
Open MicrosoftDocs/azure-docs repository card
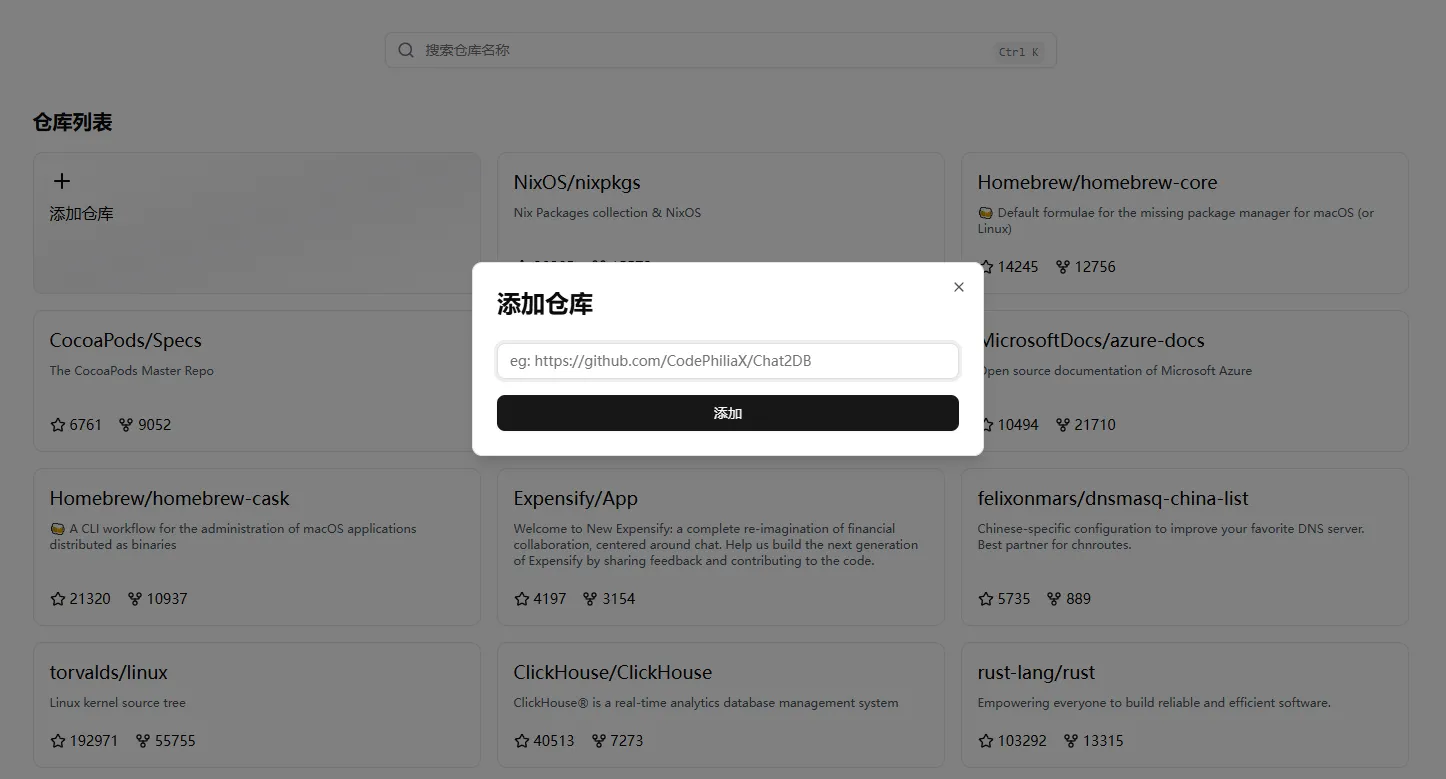[x=1093, y=341]
